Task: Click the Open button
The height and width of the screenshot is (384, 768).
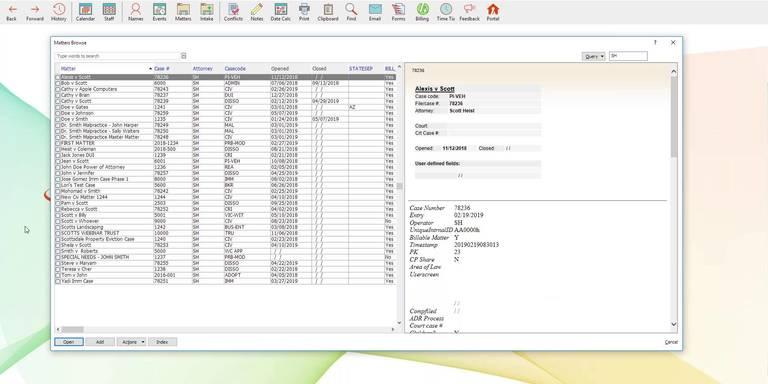Action: point(69,342)
